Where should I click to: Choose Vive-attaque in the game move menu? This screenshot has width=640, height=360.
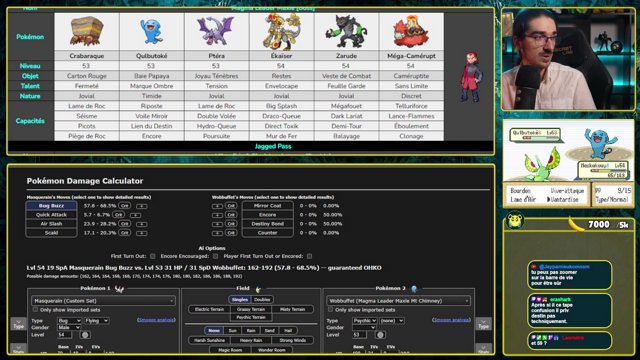coord(567,191)
